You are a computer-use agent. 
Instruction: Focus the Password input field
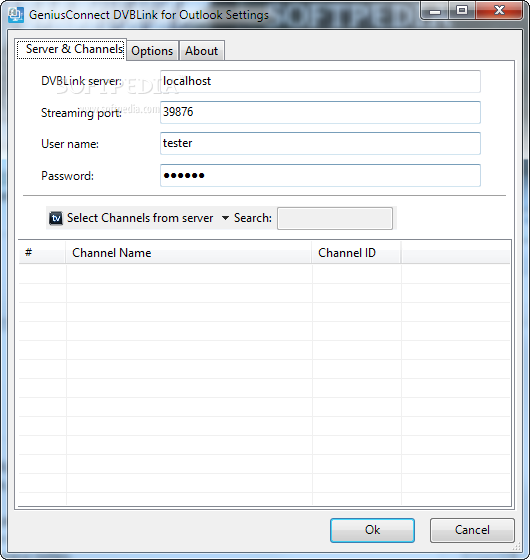click(x=320, y=175)
